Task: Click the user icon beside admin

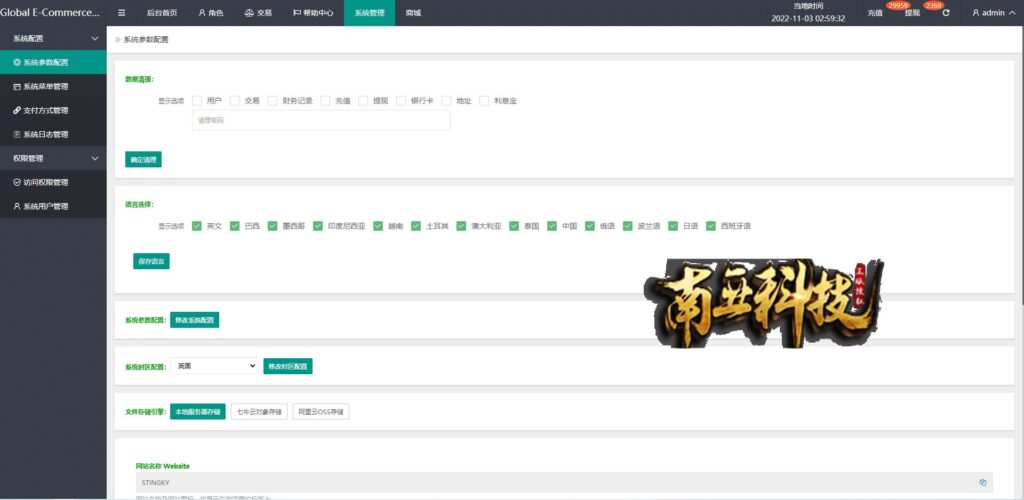Action: click(976, 12)
